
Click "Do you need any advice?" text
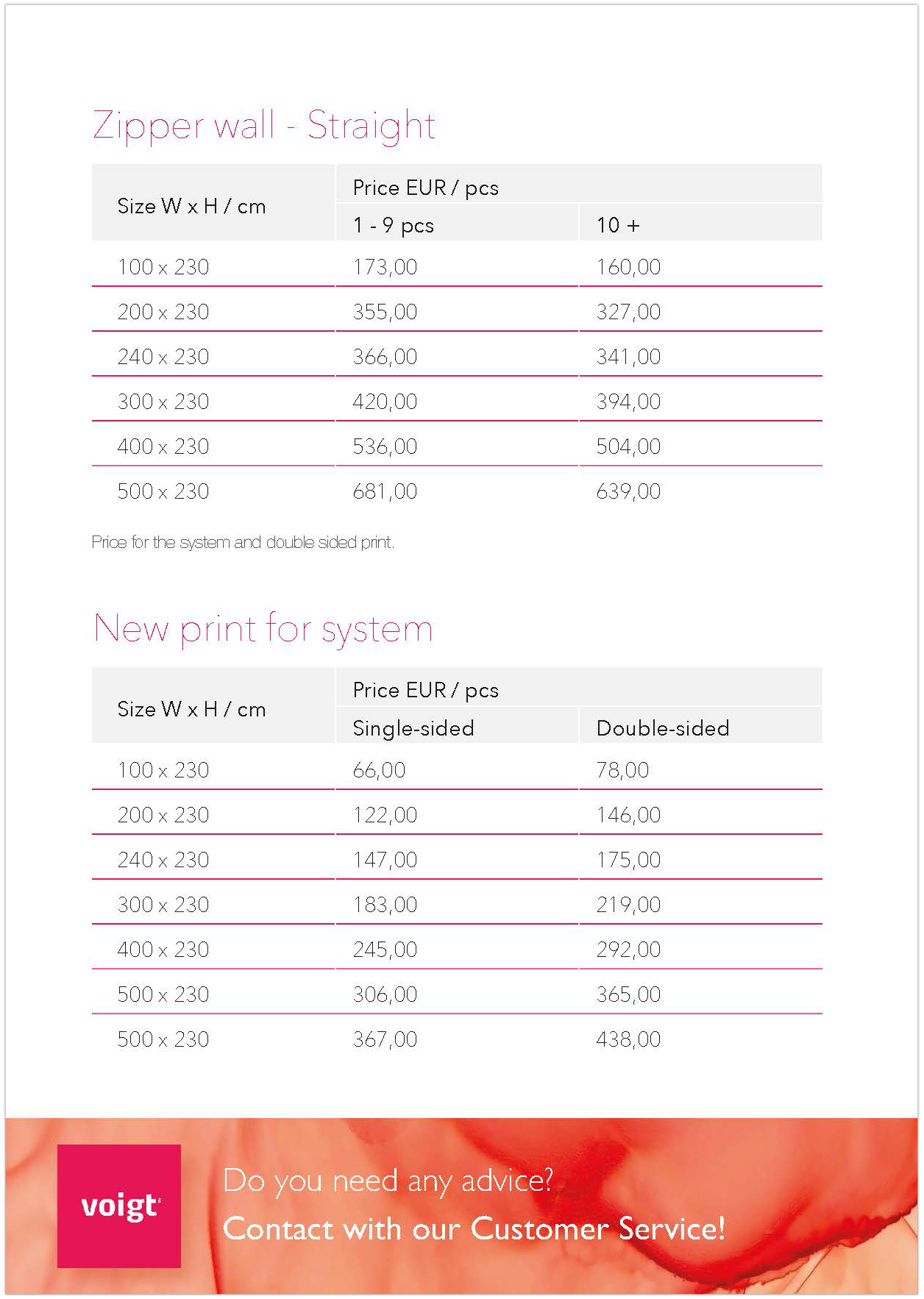pos(388,1181)
